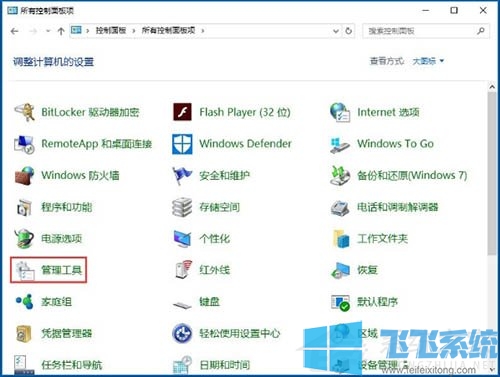Open the 工作文件夹 folder icon
Viewport: 500px width, 377px height.
click(340, 239)
